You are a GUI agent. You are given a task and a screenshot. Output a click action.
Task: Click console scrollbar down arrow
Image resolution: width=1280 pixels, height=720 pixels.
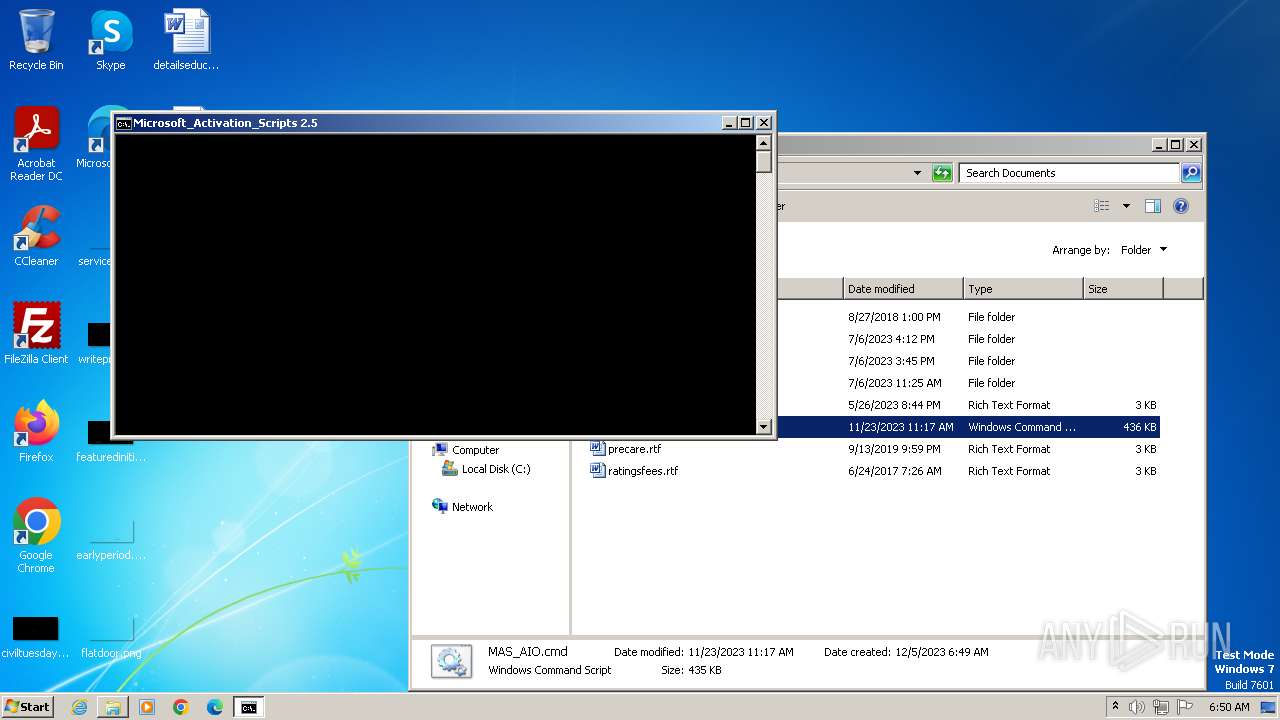764,427
